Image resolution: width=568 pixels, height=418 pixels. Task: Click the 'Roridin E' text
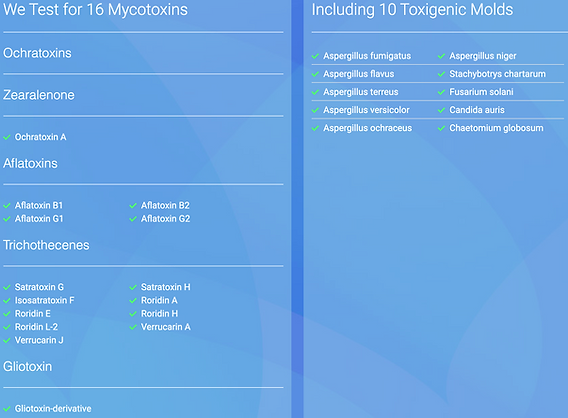click(33, 314)
